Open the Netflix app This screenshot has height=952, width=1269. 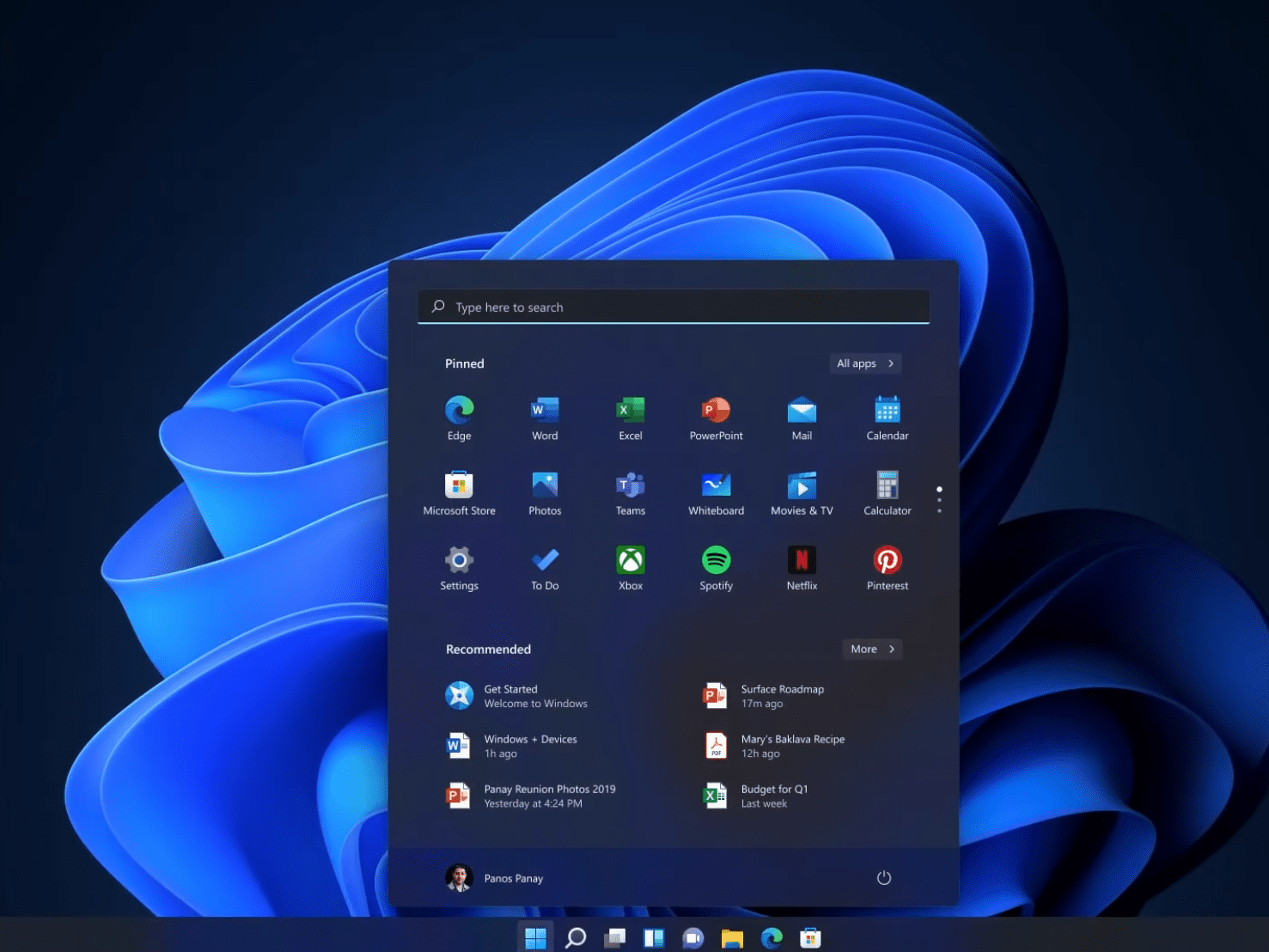(x=802, y=568)
